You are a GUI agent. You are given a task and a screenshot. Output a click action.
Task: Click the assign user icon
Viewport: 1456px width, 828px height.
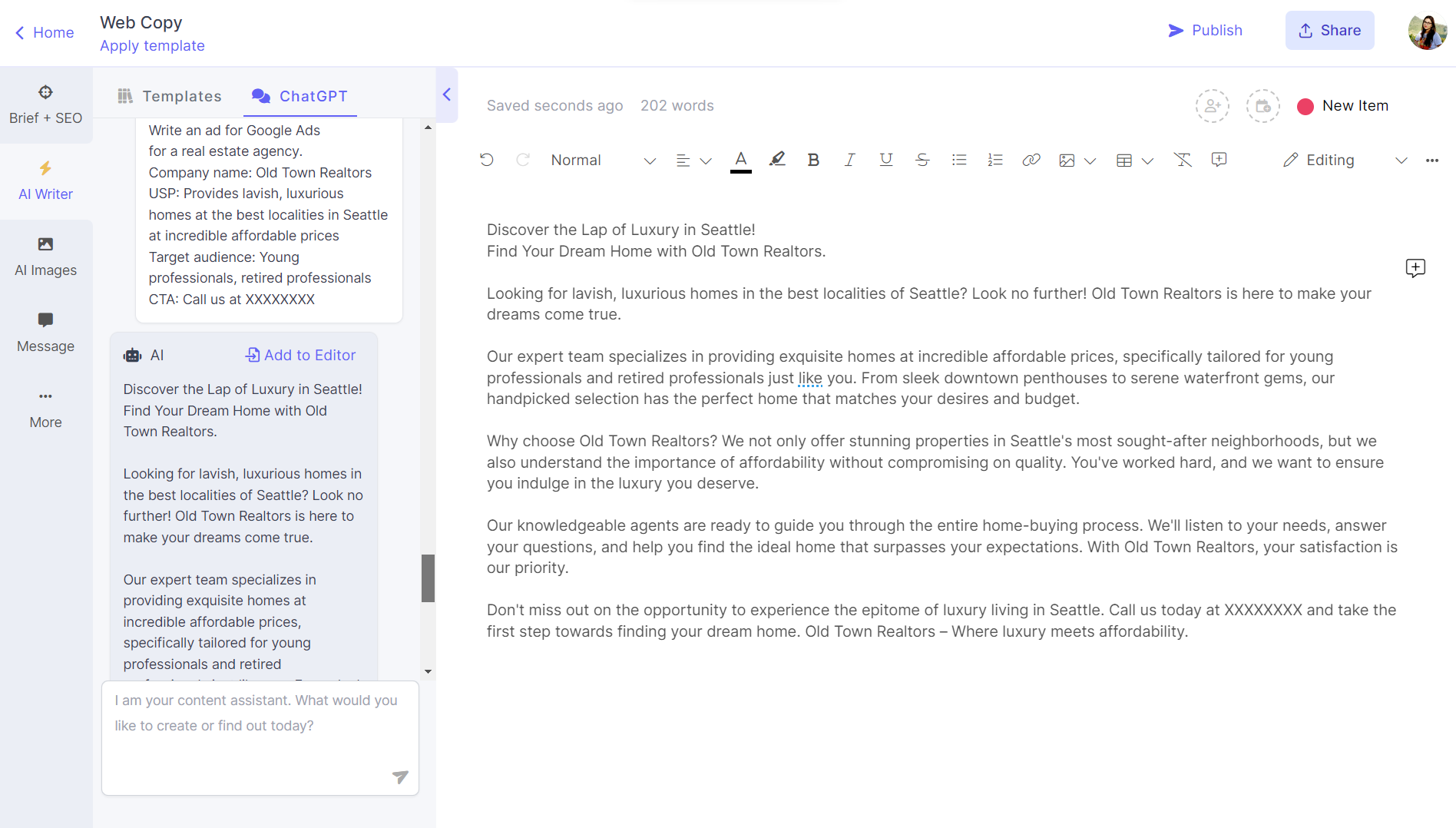click(x=1213, y=106)
